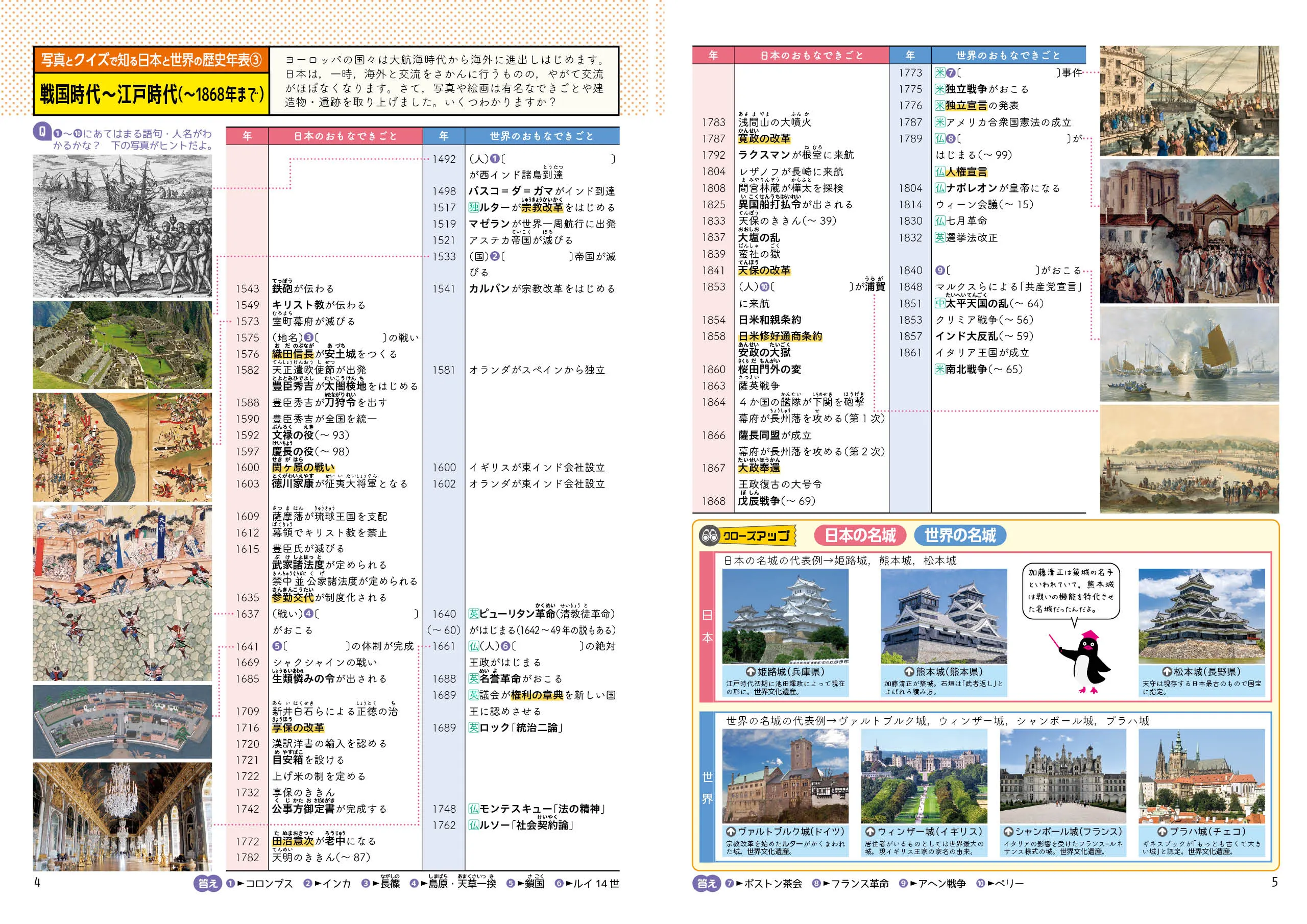This screenshot has height=924, width=1307.
Task: Open the Perry landing at Uraga painting
Action: pyautogui.click(x=1189, y=459)
